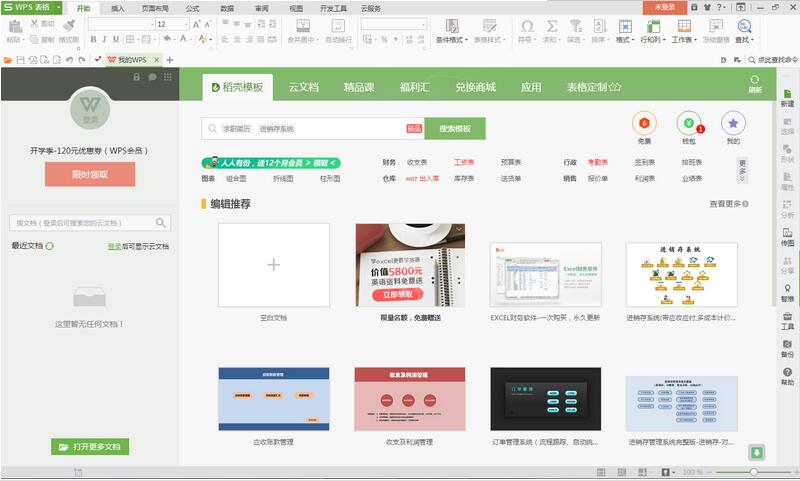Select the 精品课 navigation tab
The image size is (800, 481).
click(x=359, y=87)
